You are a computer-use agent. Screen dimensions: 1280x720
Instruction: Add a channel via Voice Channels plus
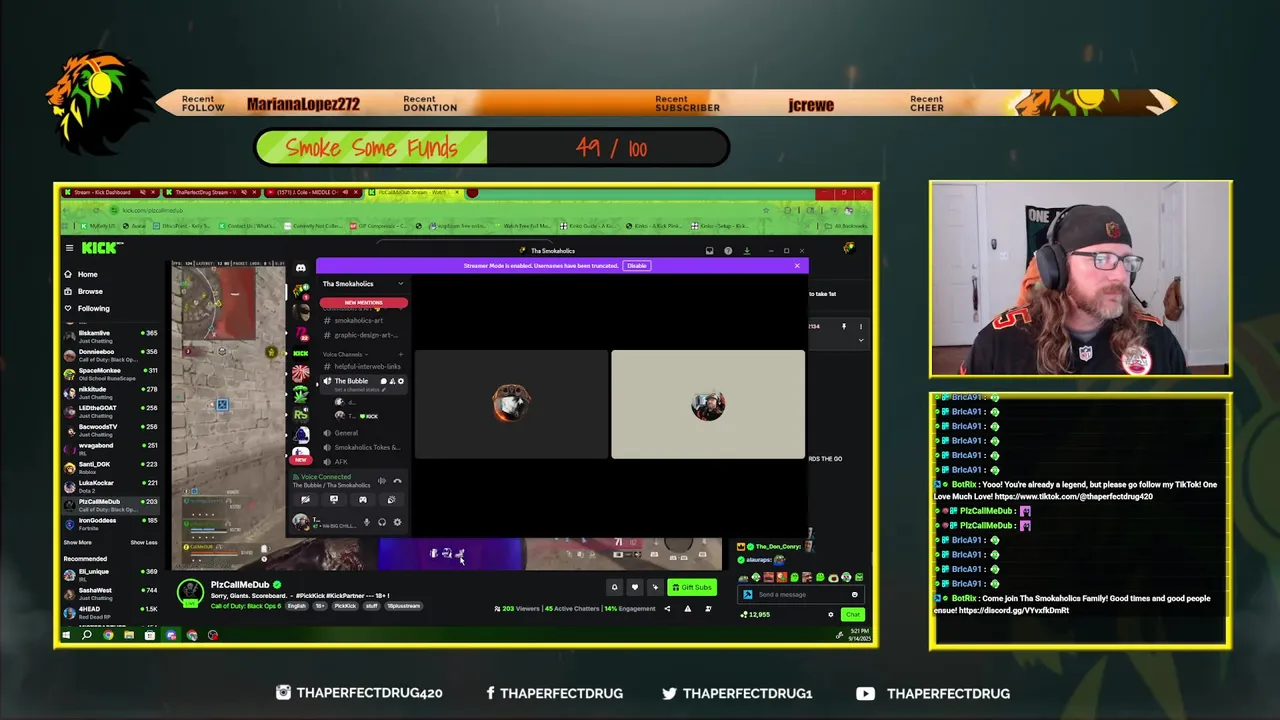pos(401,354)
